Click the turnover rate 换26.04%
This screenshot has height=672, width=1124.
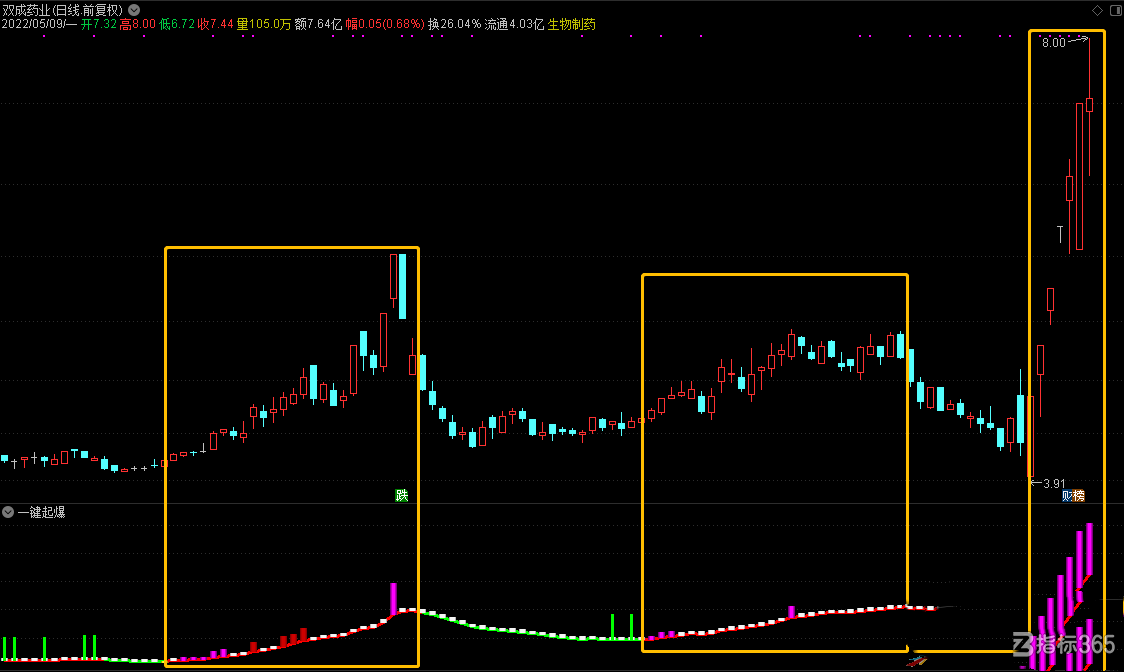point(454,24)
